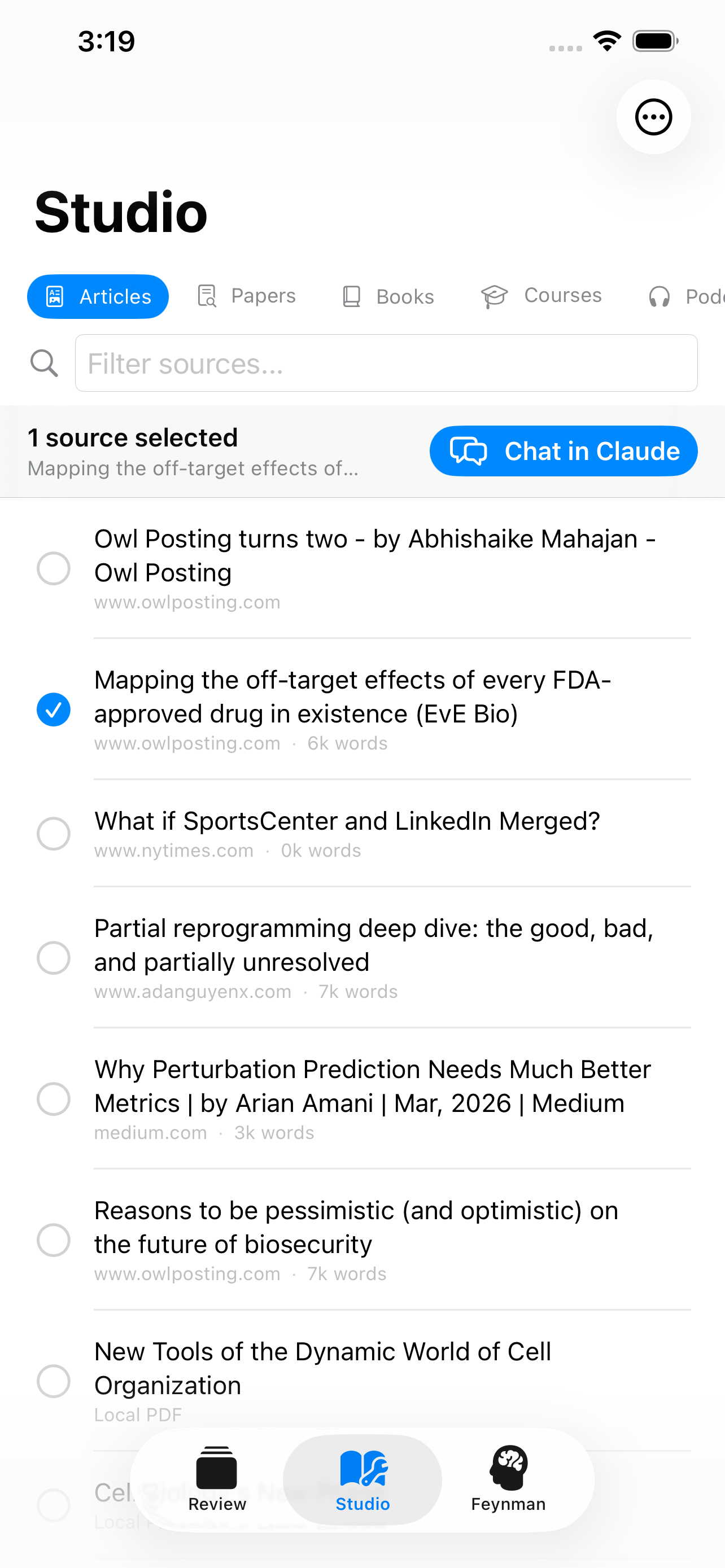Open the Review tab stack icon
Screen dimensions: 725x1568
coord(217,1468)
